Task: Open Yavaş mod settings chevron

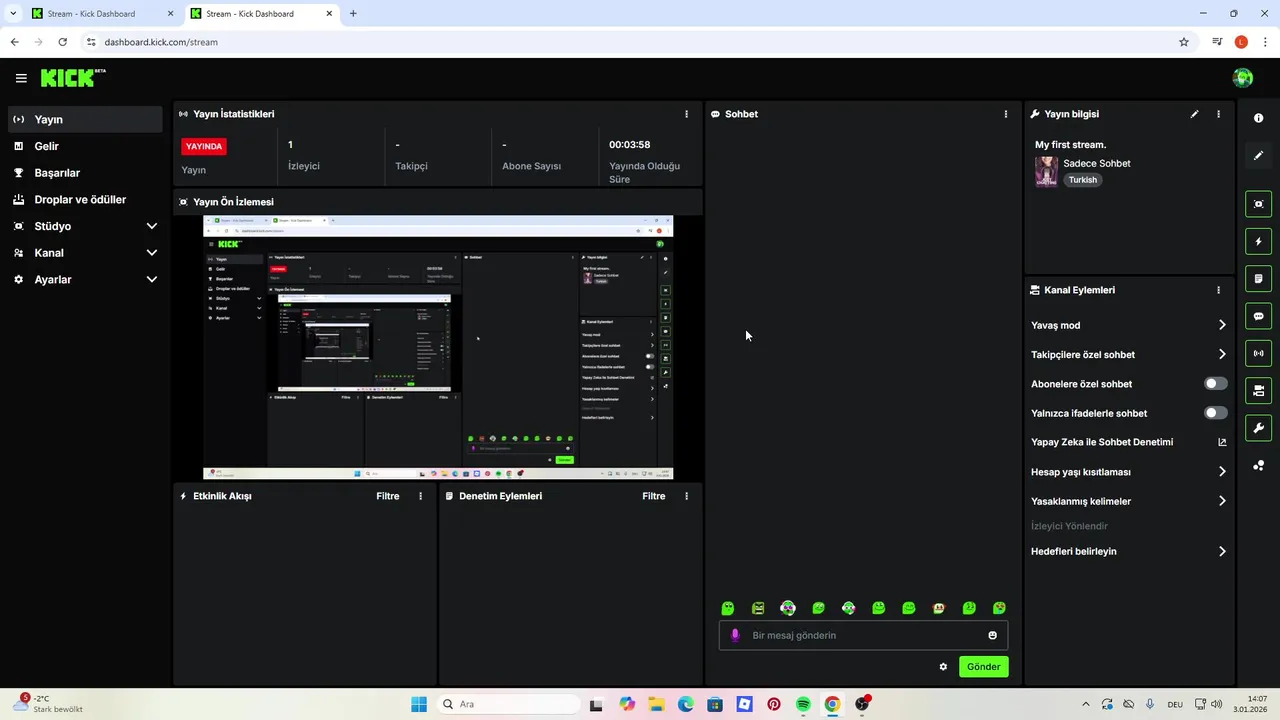Action: (1222, 325)
